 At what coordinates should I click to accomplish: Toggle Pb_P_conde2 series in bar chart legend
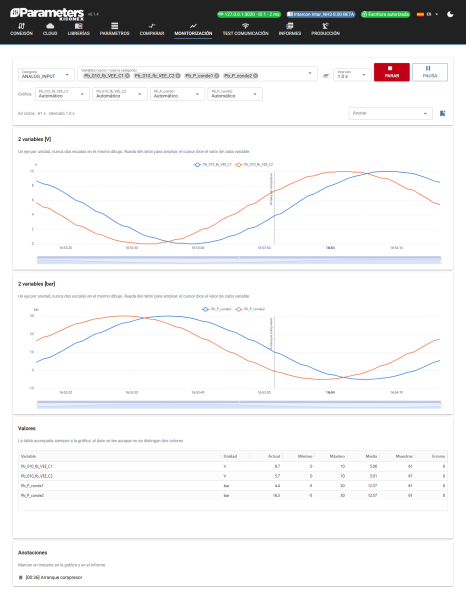click(250, 309)
